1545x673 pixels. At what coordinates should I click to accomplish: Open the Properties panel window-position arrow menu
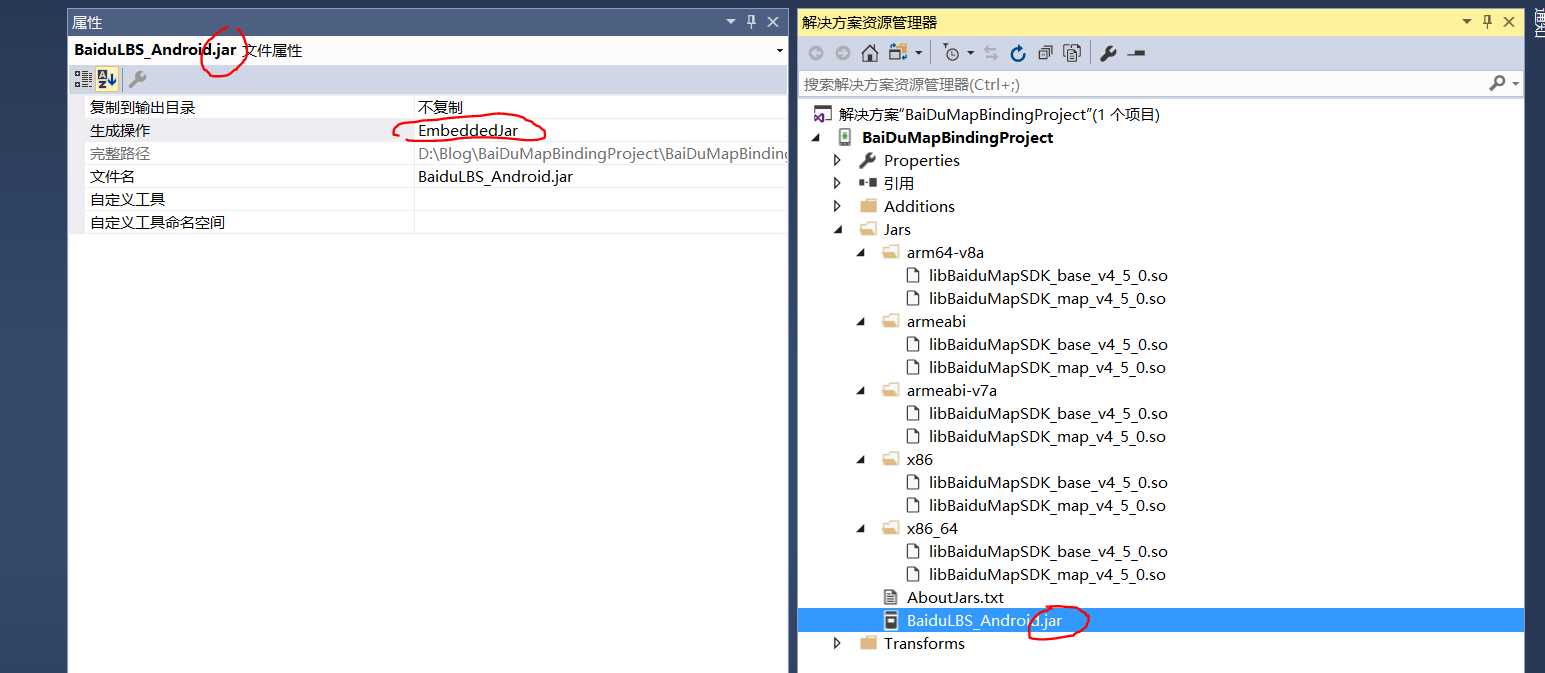(729, 22)
